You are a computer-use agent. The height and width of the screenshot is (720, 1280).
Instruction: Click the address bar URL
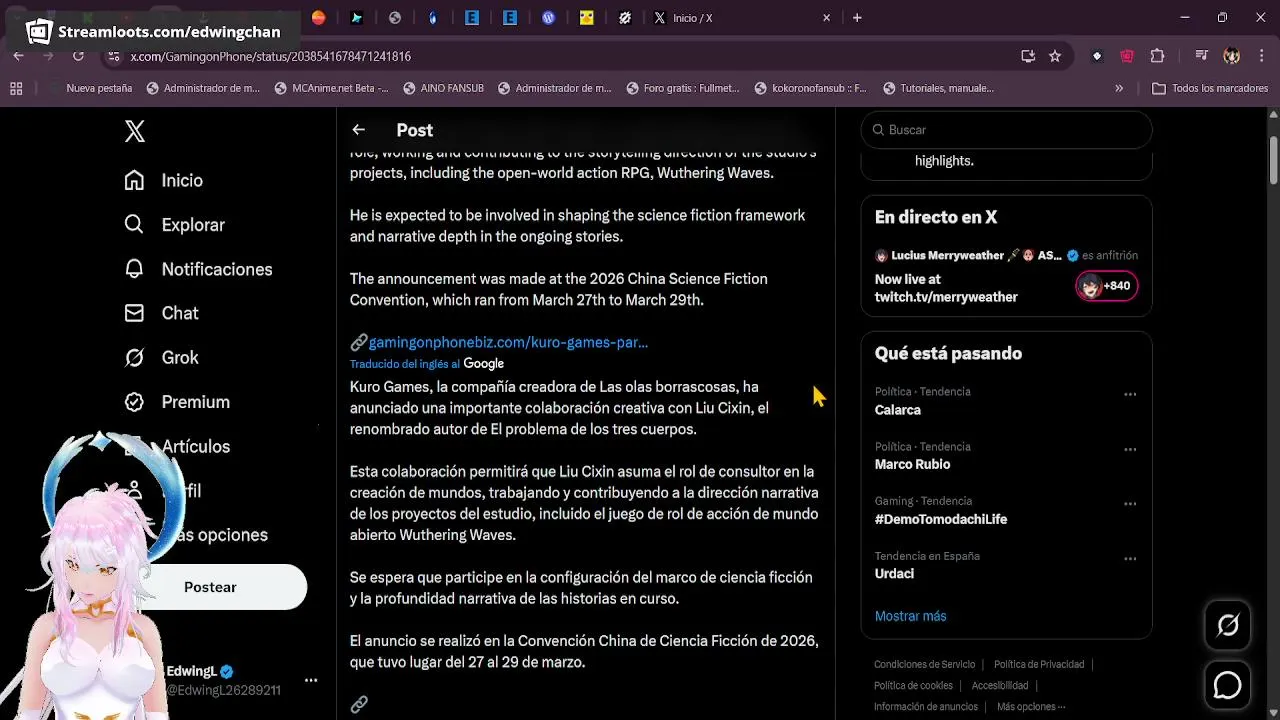click(x=271, y=57)
